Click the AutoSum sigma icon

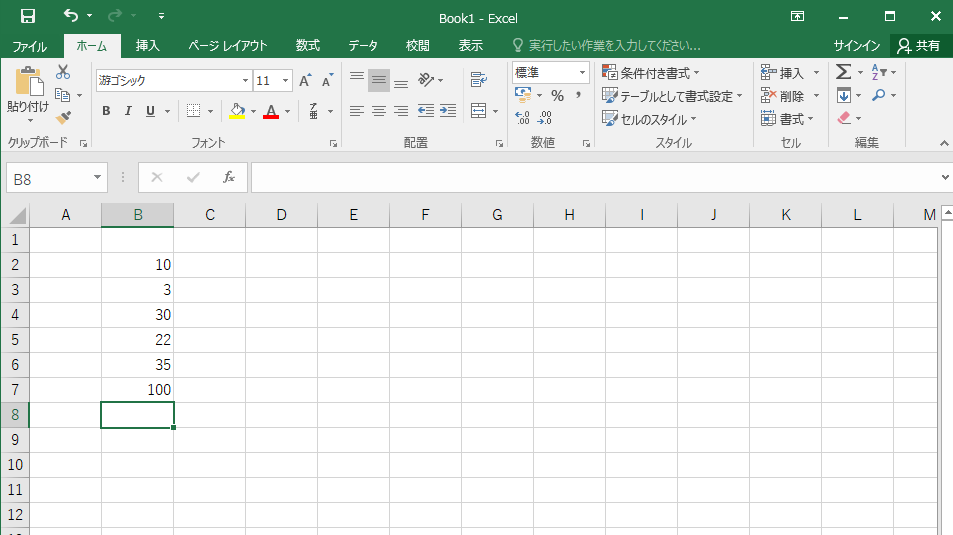point(843,72)
